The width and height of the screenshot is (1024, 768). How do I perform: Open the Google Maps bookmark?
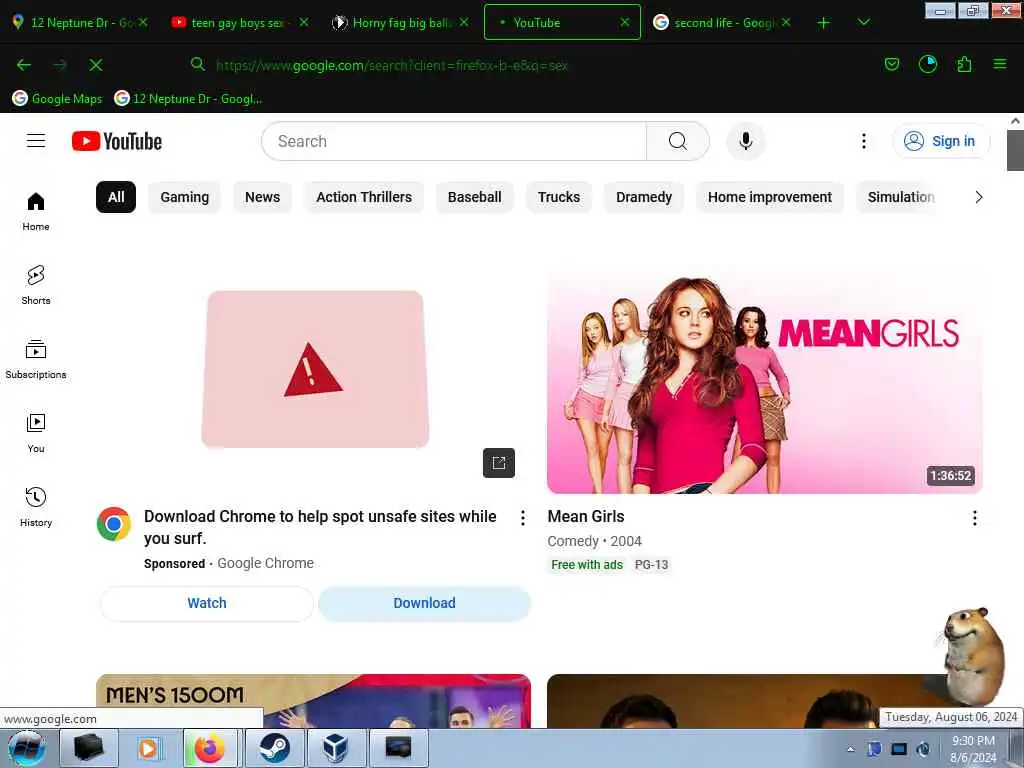pos(57,99)
